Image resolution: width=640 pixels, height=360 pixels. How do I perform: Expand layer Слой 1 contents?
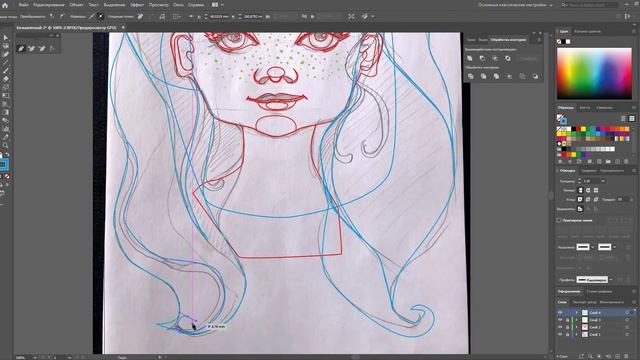pyautogui.click(x=577, y=335)
